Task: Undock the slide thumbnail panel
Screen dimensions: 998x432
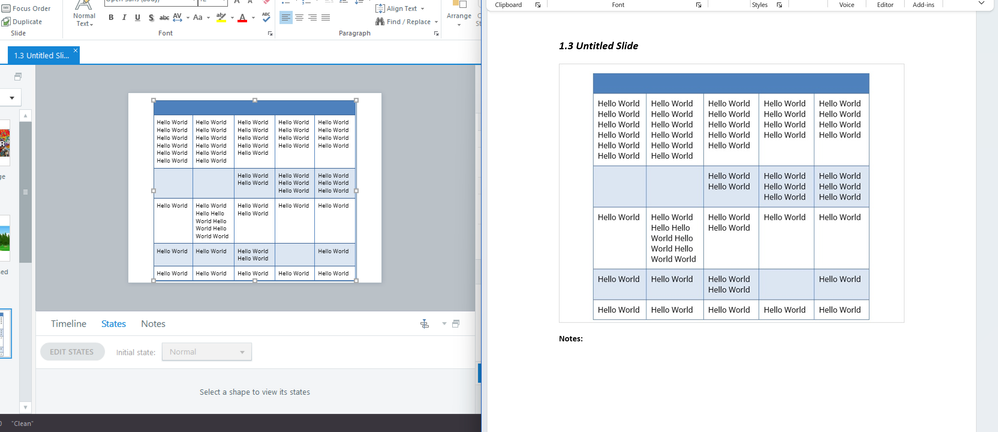Action: pyautogui.click(x=18, y=77)
